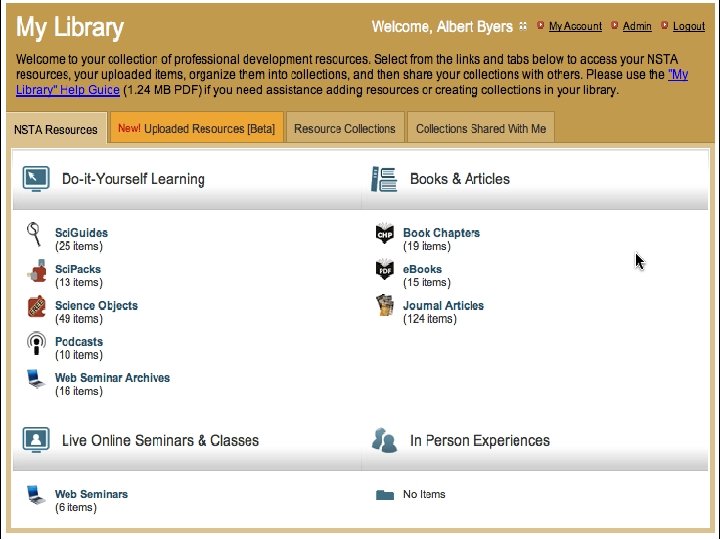Viewport: 720px width, 540px height.
Task: Click the SciPacks icon
Action: coord(37,271)
